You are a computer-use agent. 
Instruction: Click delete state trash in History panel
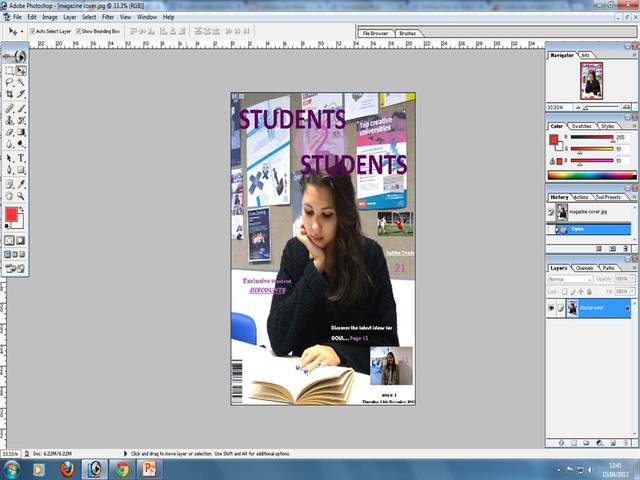pos(626,249)
